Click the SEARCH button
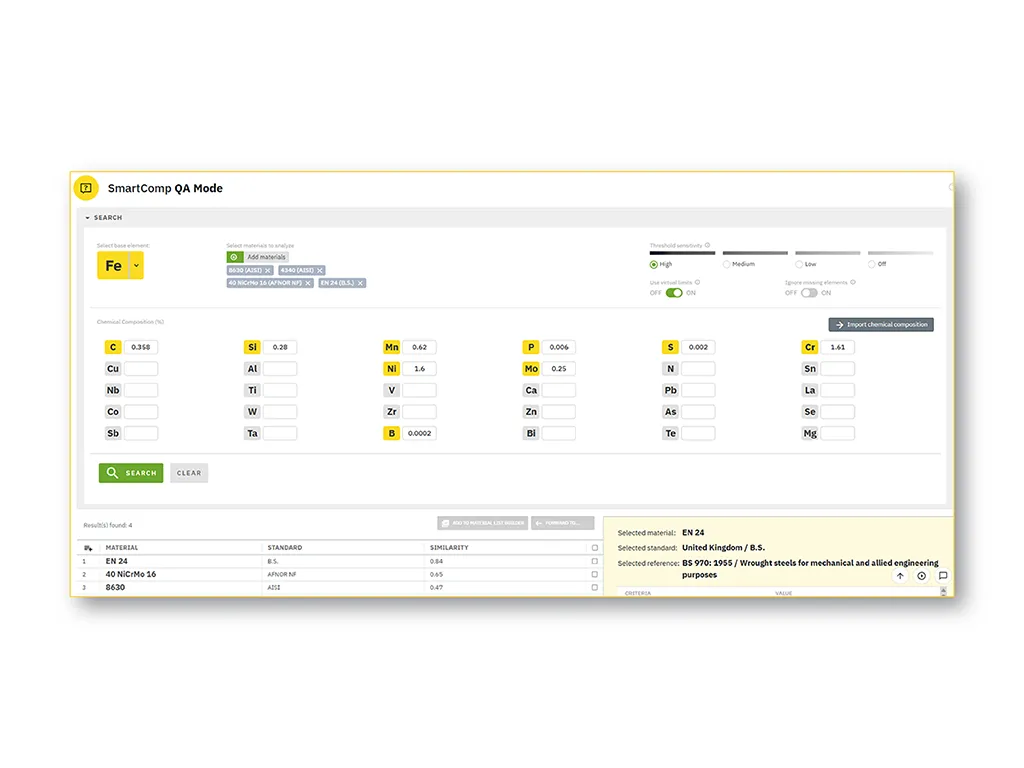Screen dimensions: 1024x768 click(130, 472)
